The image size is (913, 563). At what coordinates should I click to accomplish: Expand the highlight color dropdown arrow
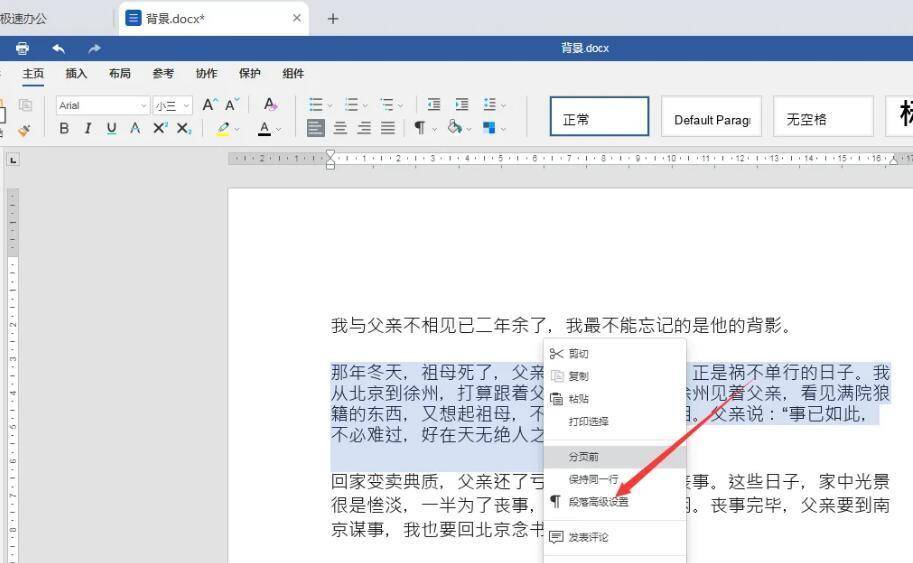click(237, 129)
